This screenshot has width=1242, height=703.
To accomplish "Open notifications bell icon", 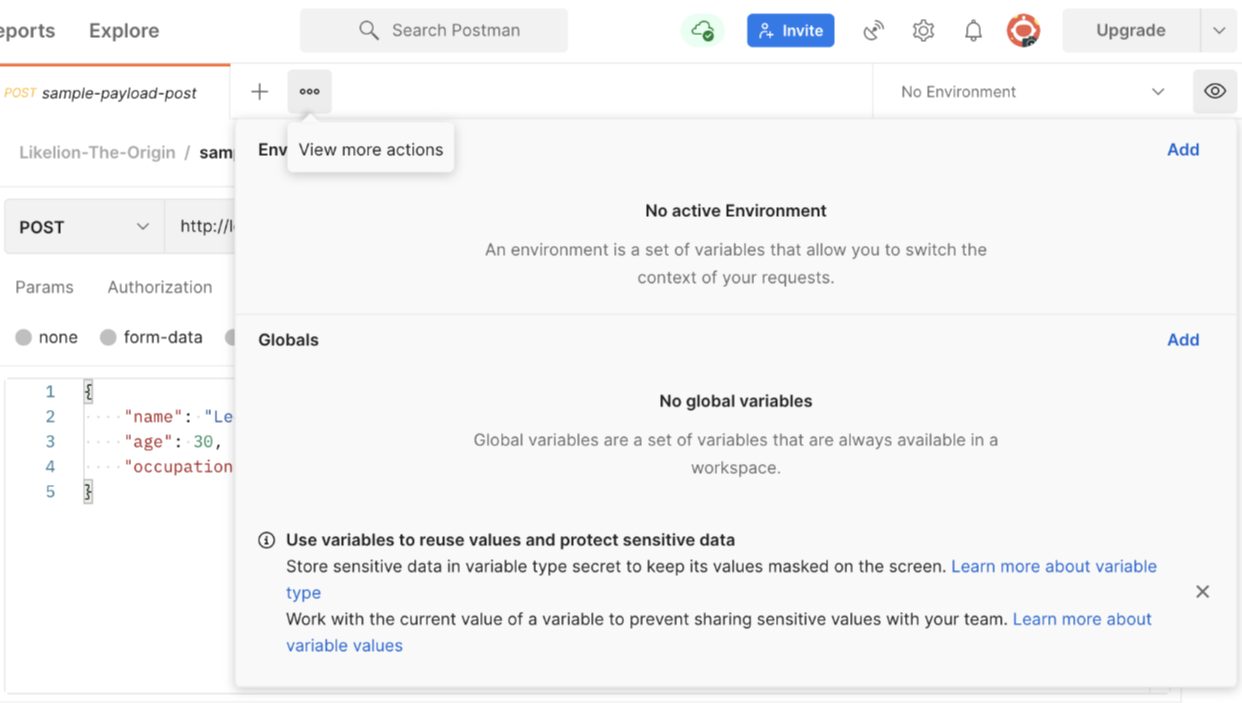I will pyautogui.click(x=973, y=31).
